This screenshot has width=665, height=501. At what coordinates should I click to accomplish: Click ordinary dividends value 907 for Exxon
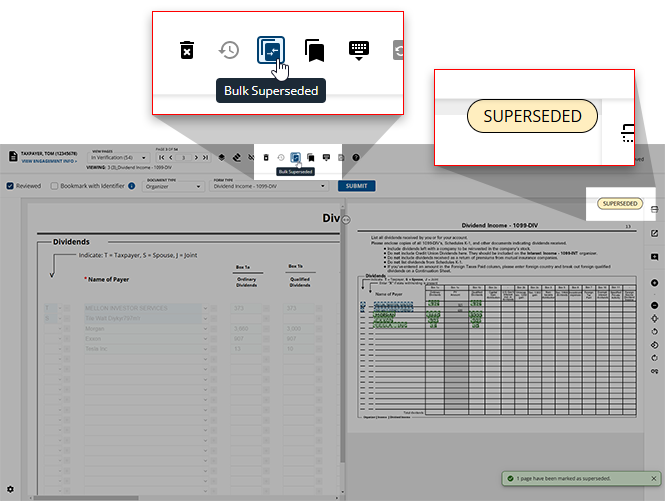tap(246, 339)
